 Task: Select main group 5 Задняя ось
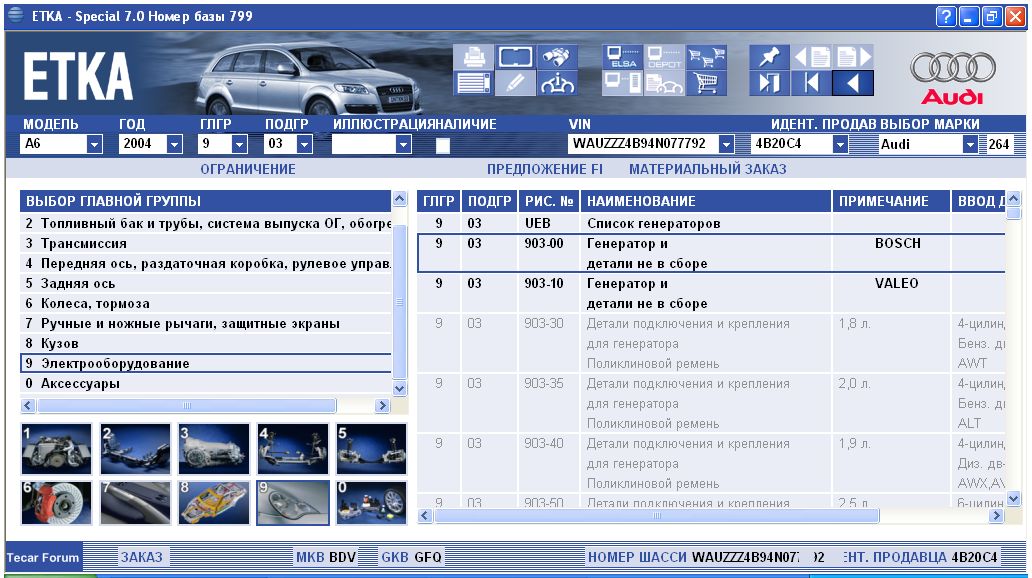click(206, 284)
